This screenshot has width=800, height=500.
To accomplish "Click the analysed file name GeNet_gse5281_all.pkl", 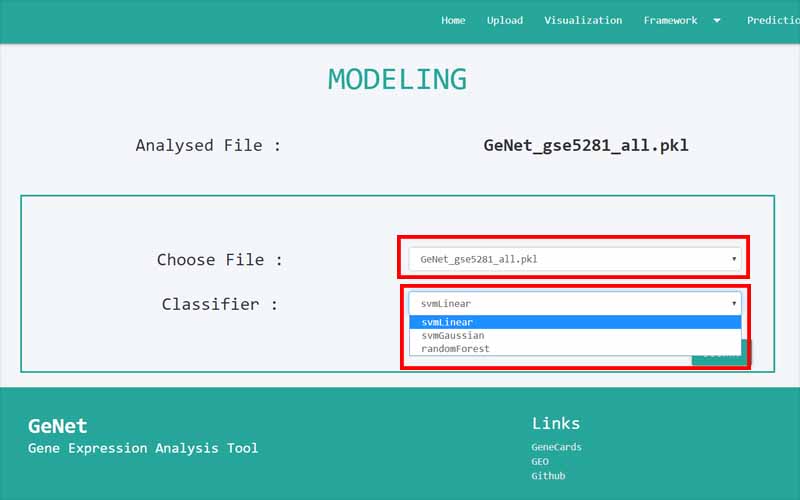I will click(585, 145).
